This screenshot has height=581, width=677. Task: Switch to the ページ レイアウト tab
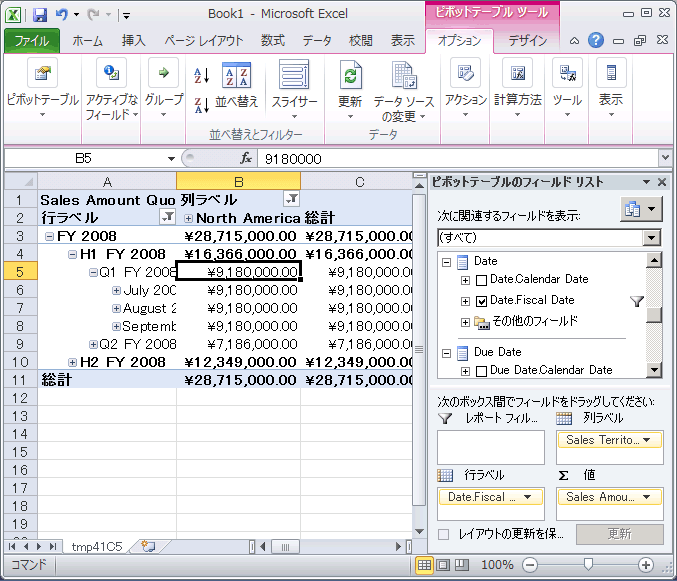point(203,41)
